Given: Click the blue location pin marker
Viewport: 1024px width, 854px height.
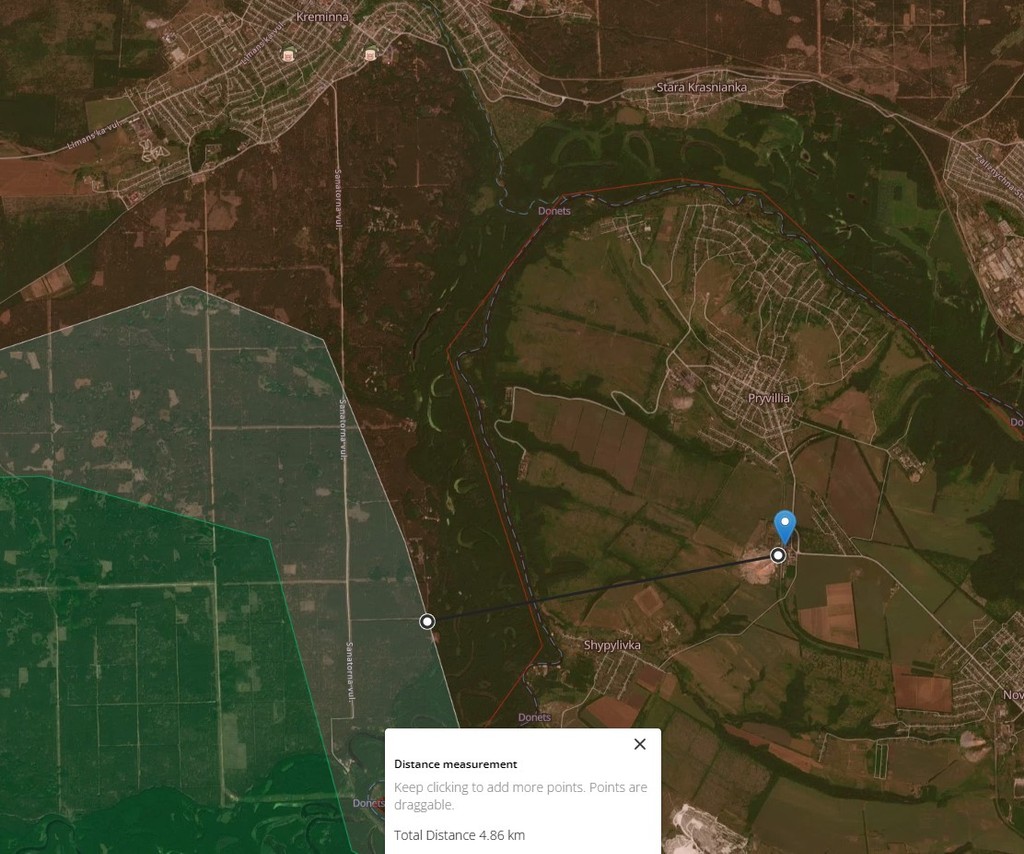Looking at the screenshot, I should (x=784, y=528).
